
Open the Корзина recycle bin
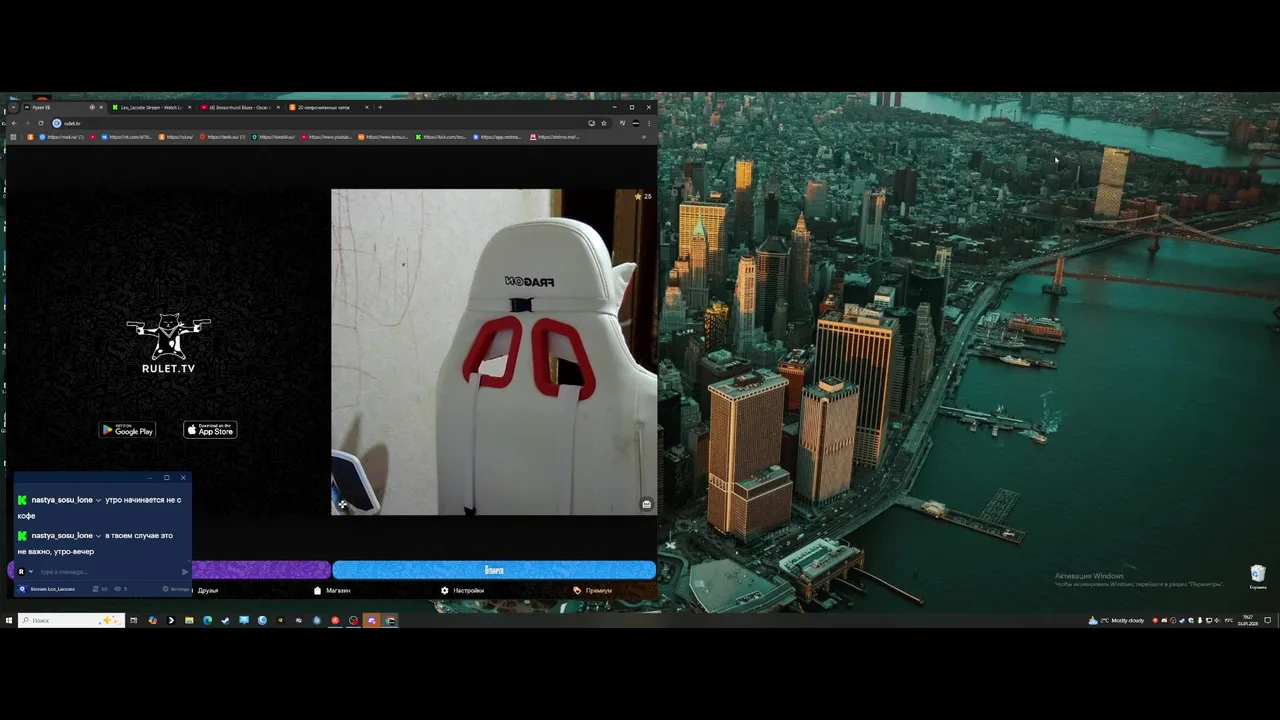(x=1258, y=576)
